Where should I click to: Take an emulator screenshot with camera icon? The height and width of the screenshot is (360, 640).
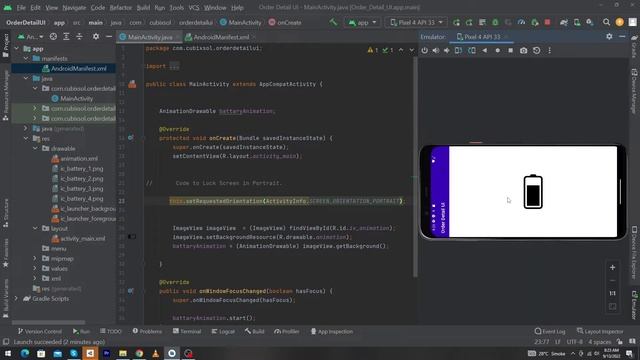tap(523, 51)
